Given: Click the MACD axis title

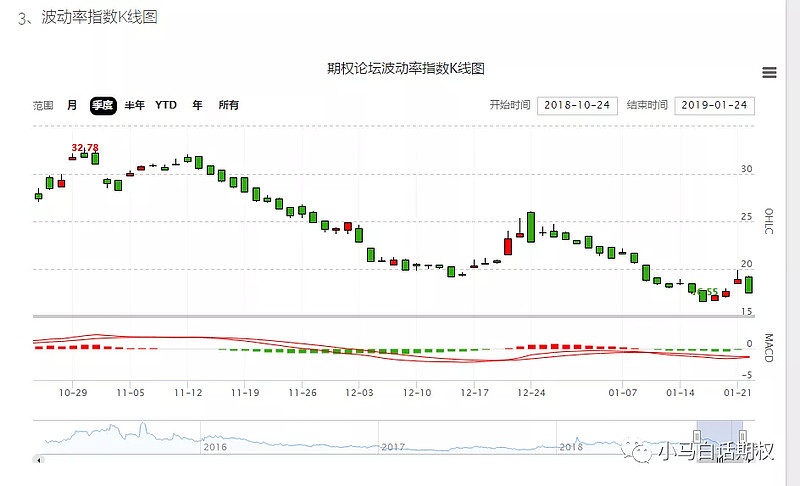Looking at the screenshot, I should [x=769, y=348].
